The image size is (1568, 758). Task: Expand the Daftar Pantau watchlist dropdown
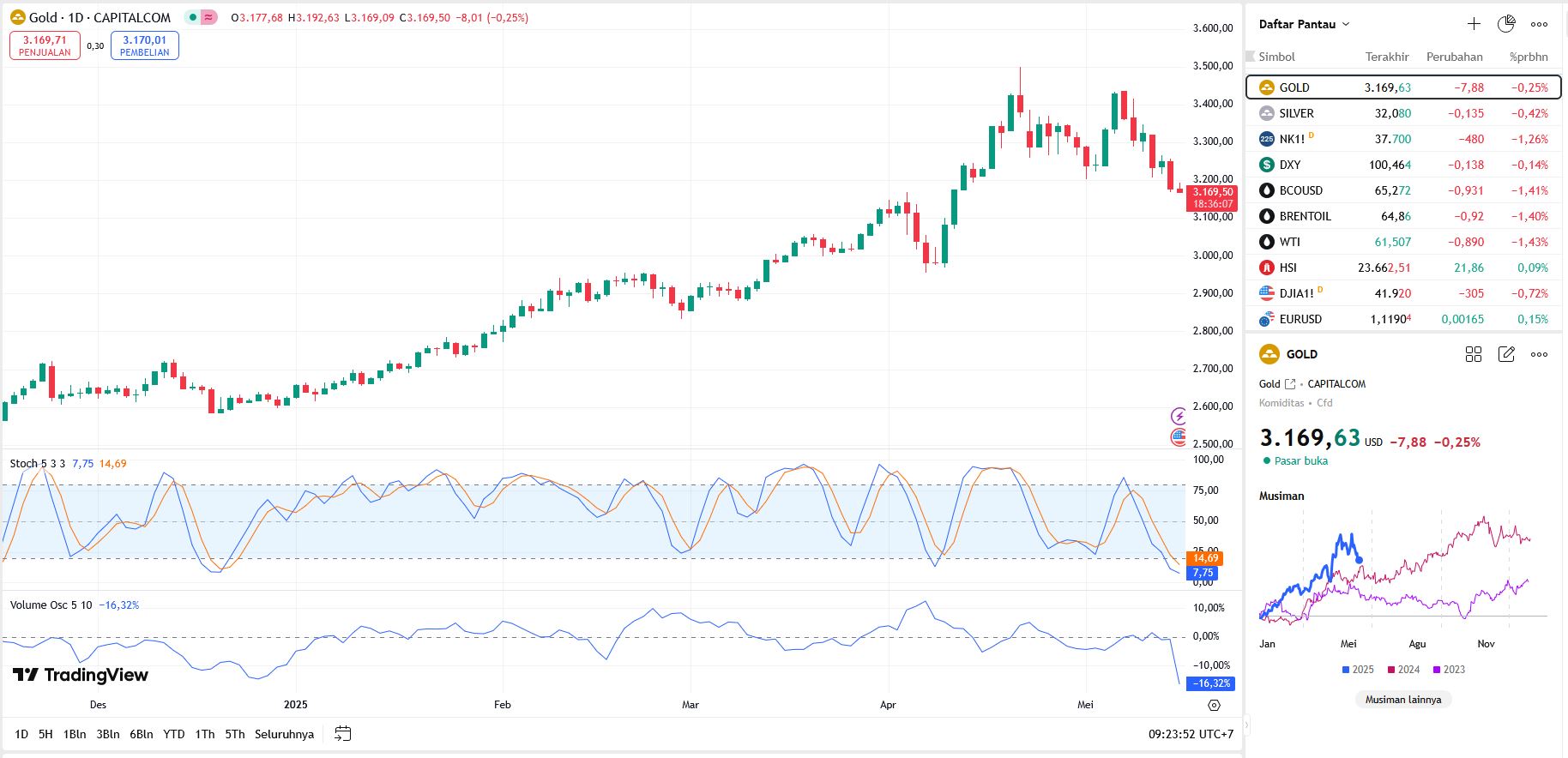(1346, 24)
